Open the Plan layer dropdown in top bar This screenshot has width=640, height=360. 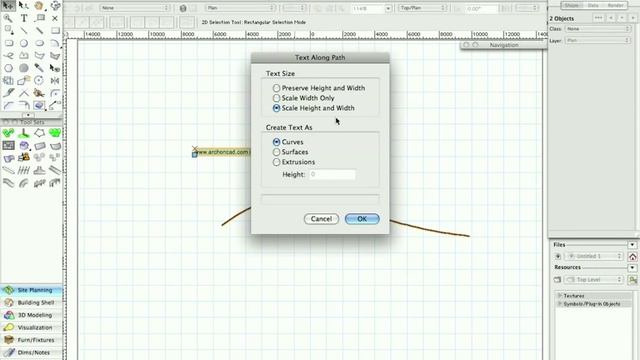click(x=240, y=8)
